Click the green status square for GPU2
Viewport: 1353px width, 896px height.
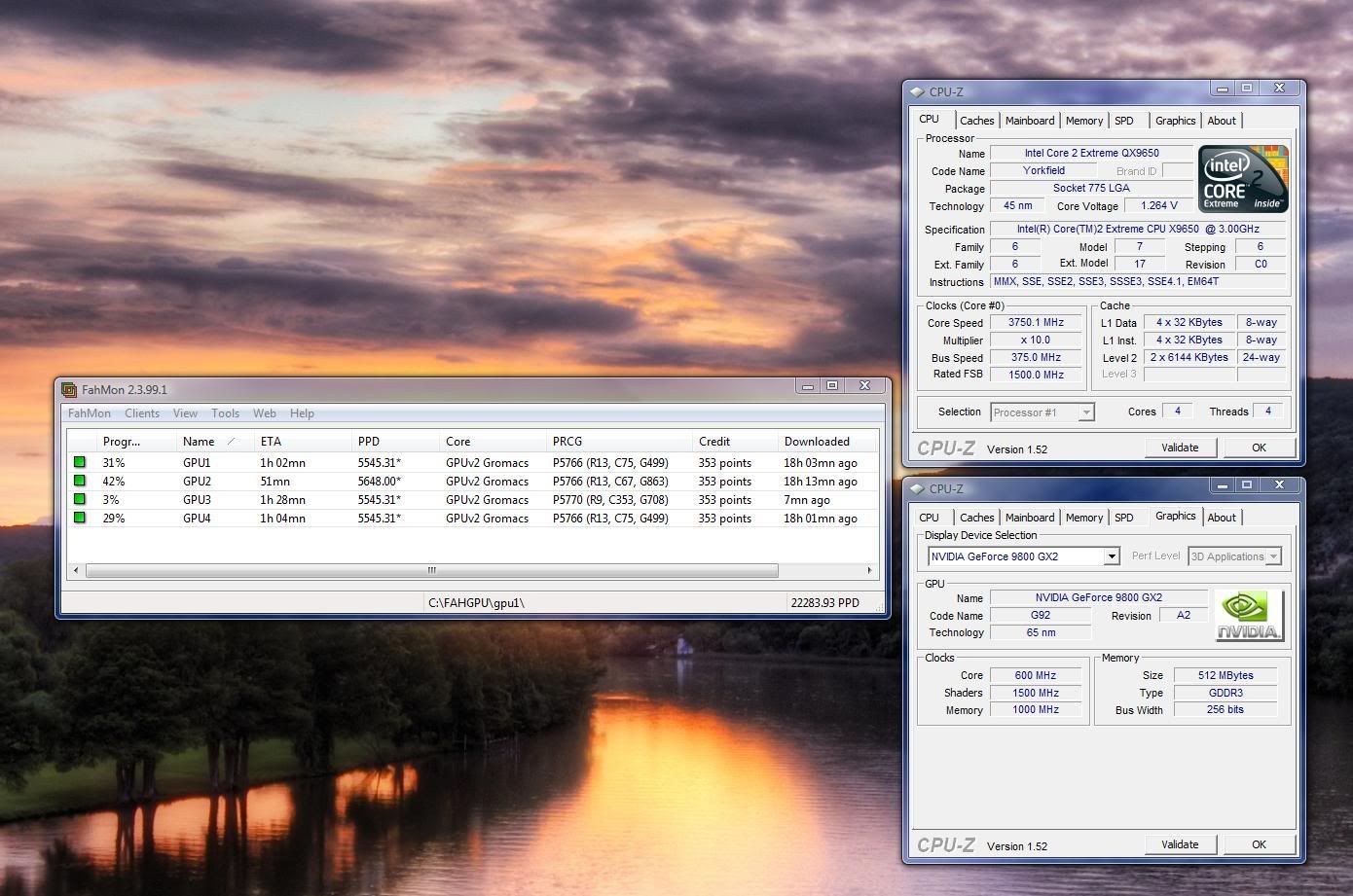(x=80, y=481)
